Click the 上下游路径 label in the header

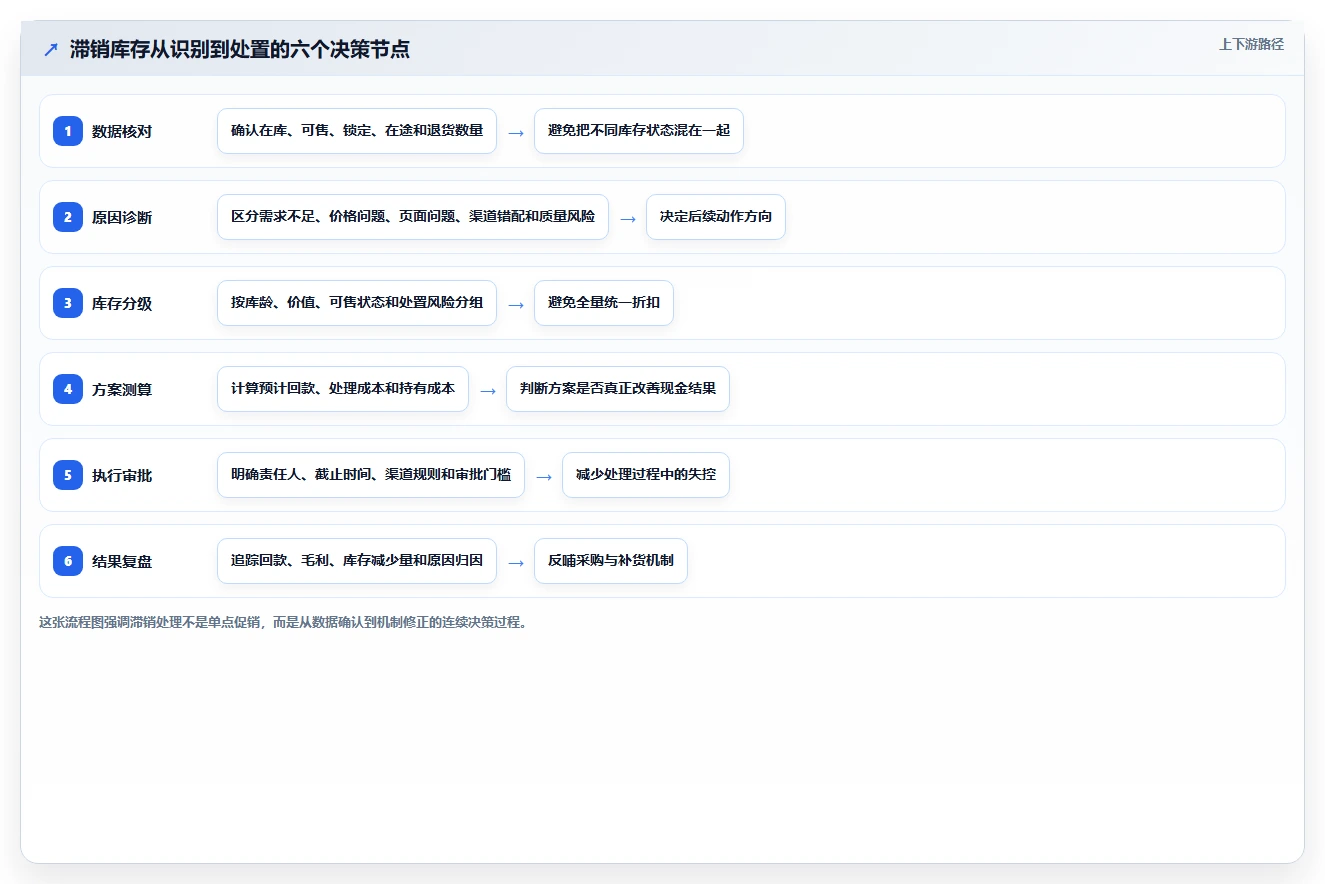pyautogui.click(x=1251, y=45)
